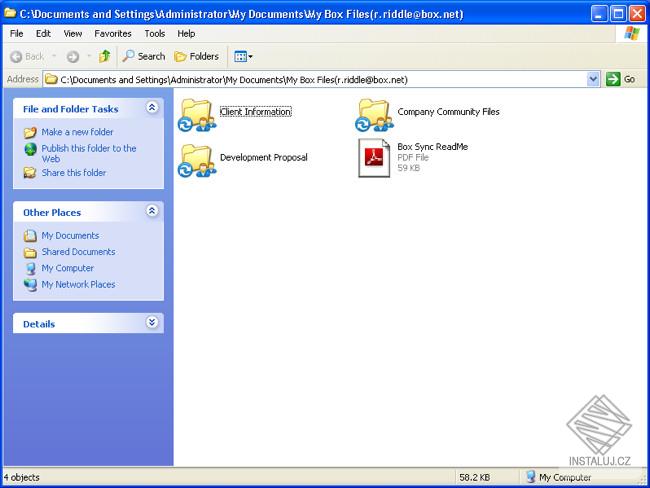Viewport: 650px width, 488px height.
Task: Click the Other Places heading
Action: coord(52,212)
